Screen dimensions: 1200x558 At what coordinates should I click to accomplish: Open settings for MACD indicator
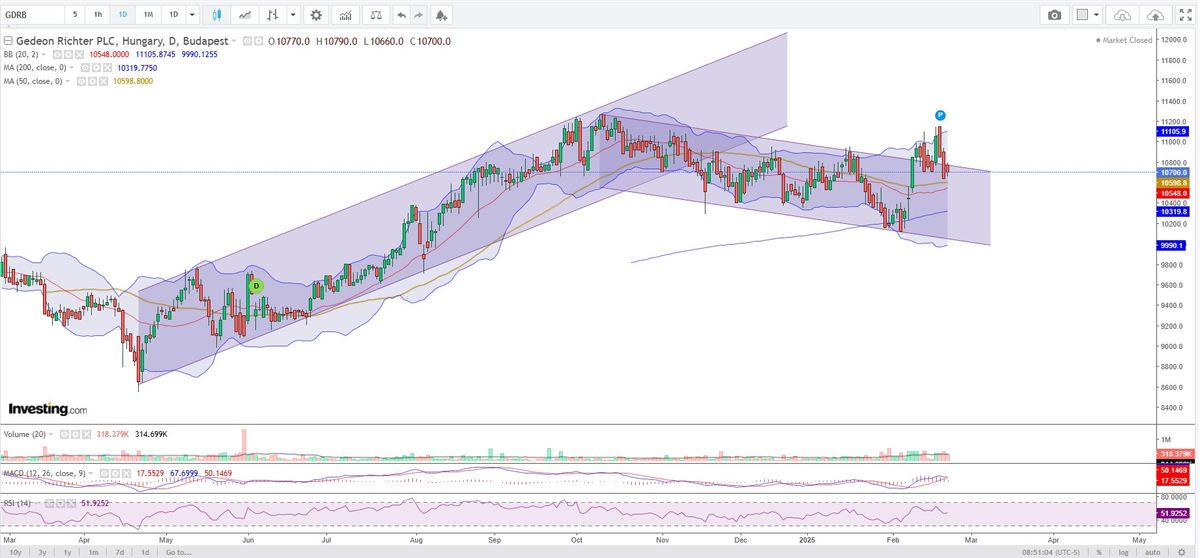pyautogui.click(x=115, y=473)
